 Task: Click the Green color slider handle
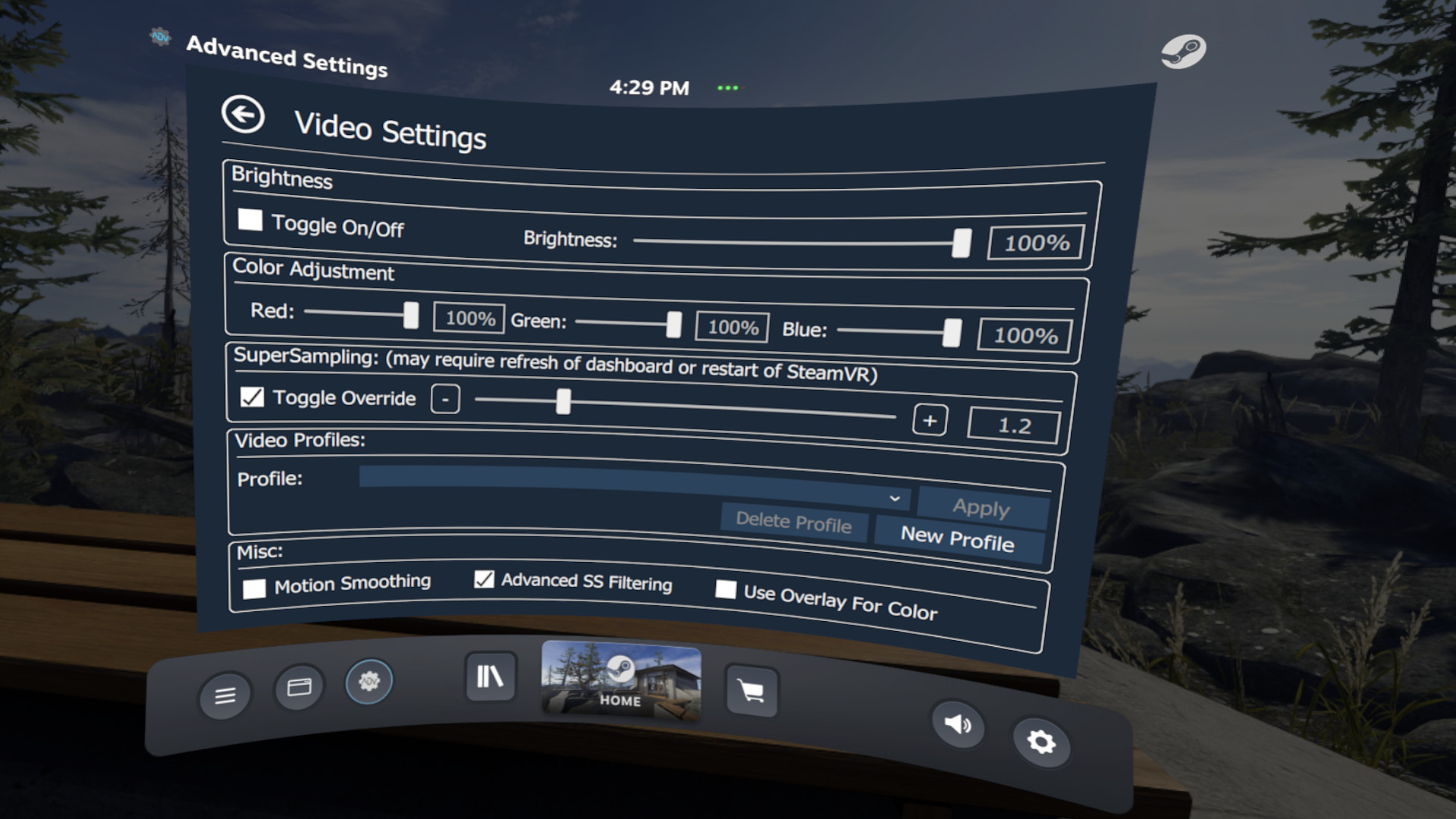pyautogui.click(x=674, y=325)
